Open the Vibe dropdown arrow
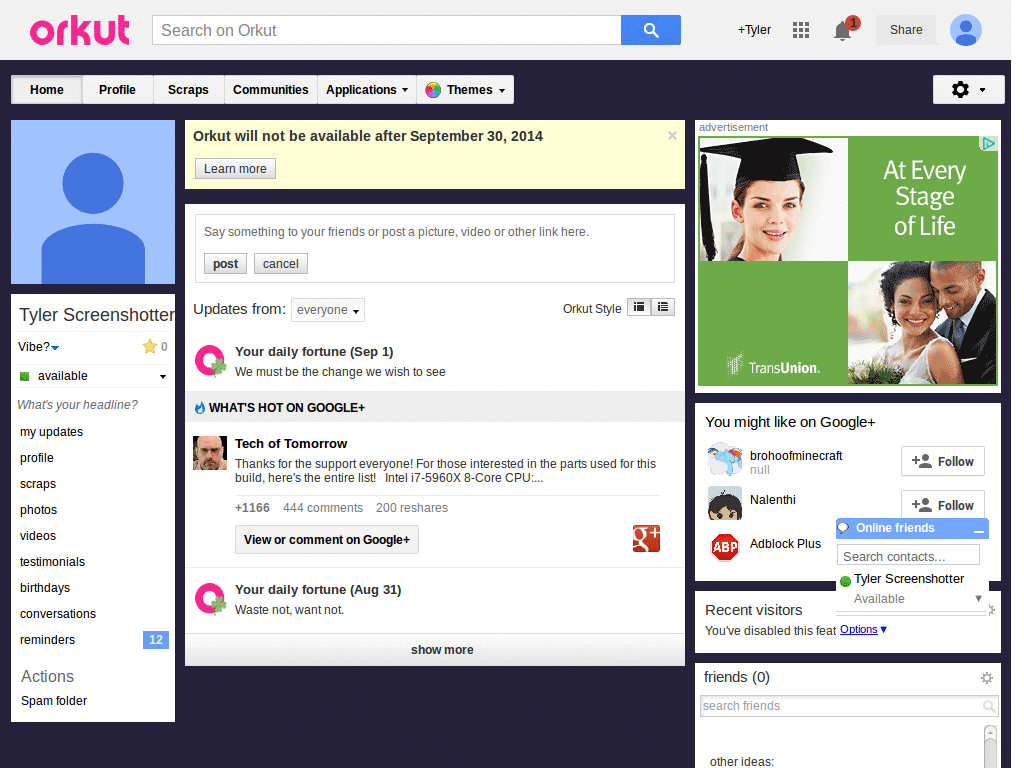The height and width of the screenshot is (768, 1024). (55, 347)
